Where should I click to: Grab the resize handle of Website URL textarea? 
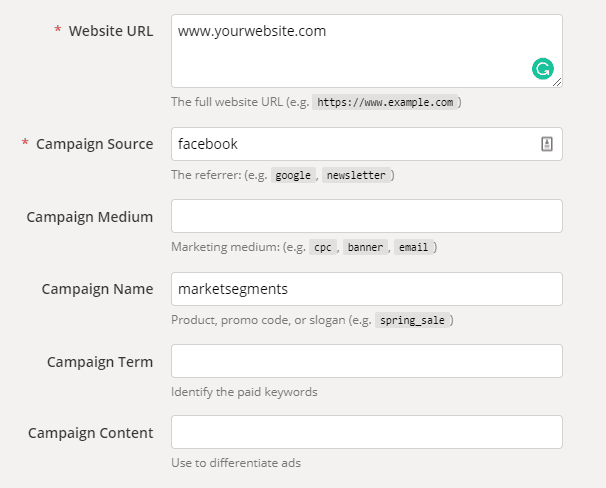[x=557, y=82]
